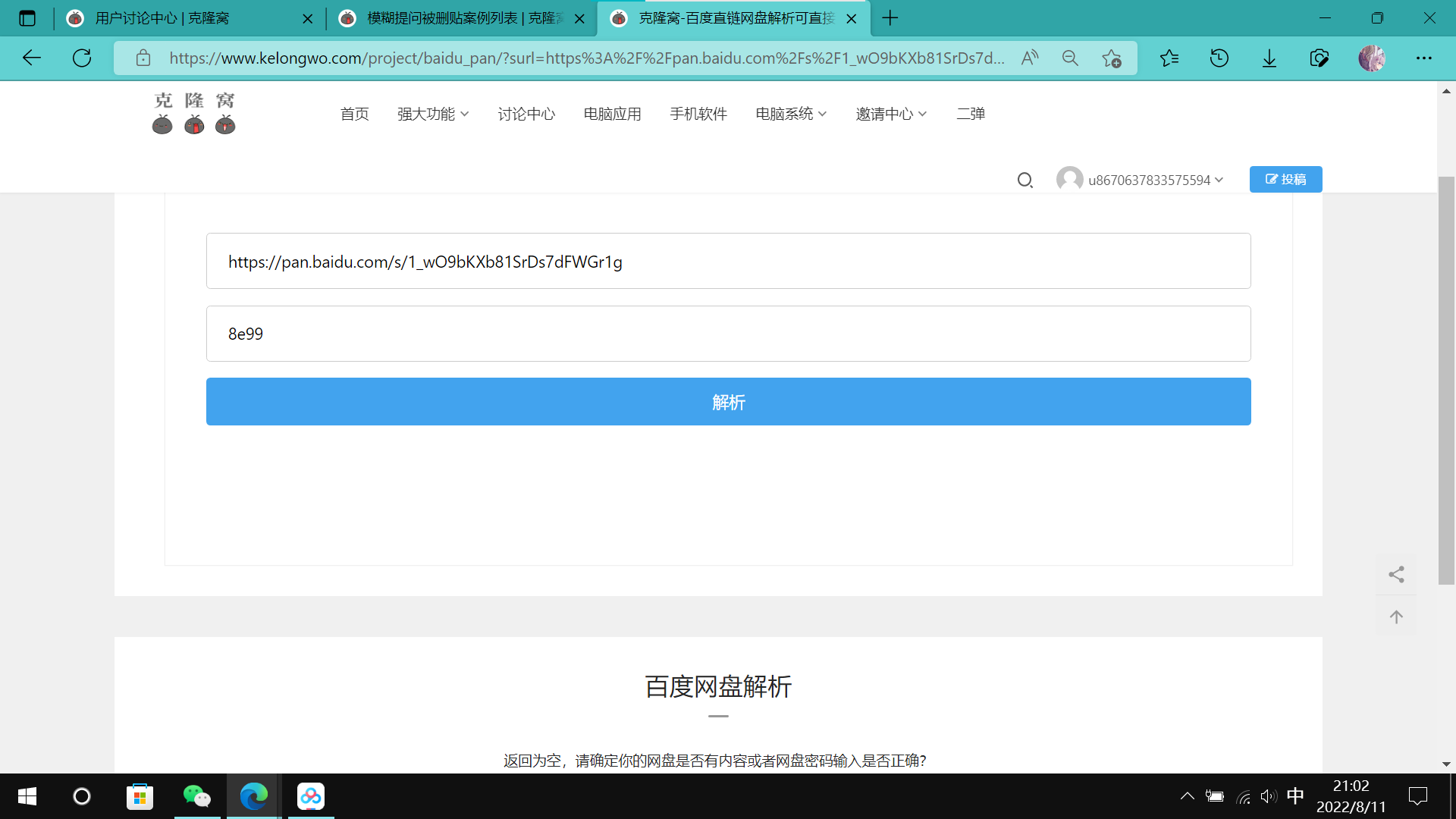Open a new browser tab

pyautogui.click(x=890, y=18)
